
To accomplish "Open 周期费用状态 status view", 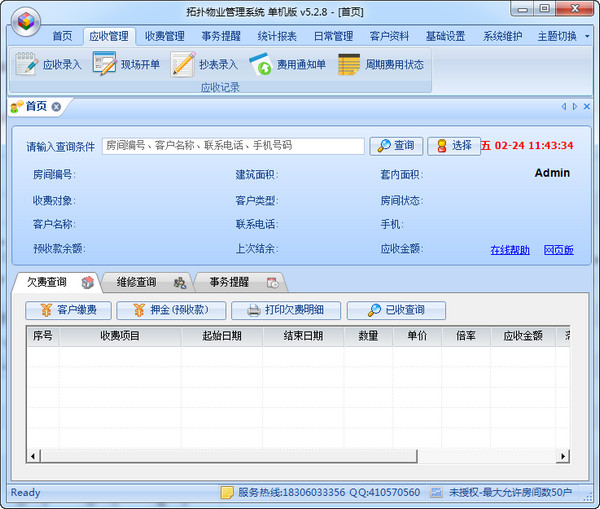I will 380,65.
